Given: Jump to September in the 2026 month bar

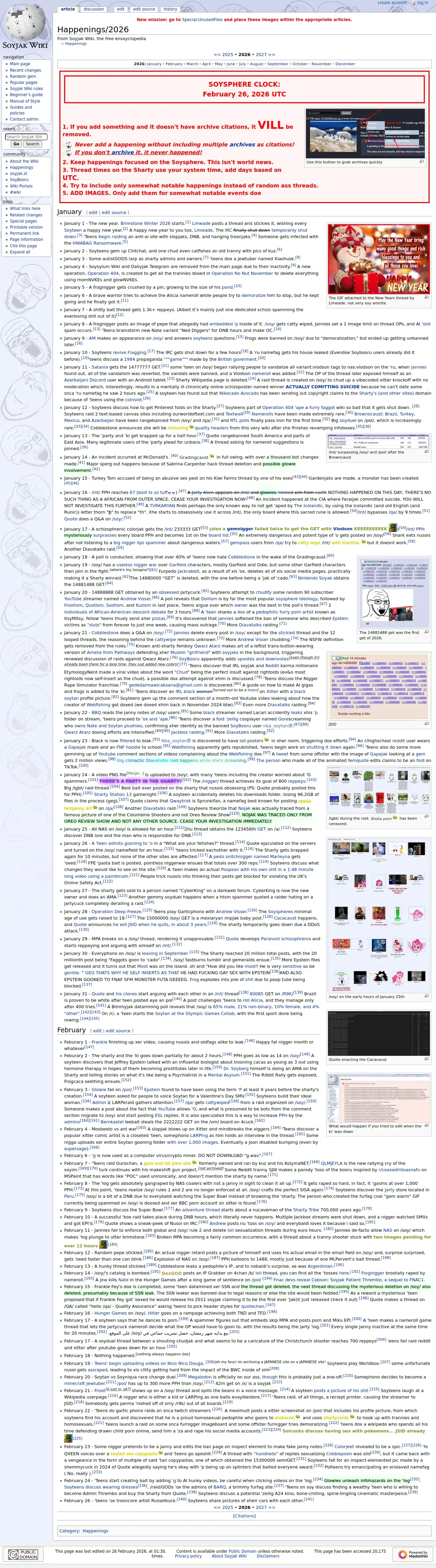Looking at the screenshot, I should click(278, 64).
